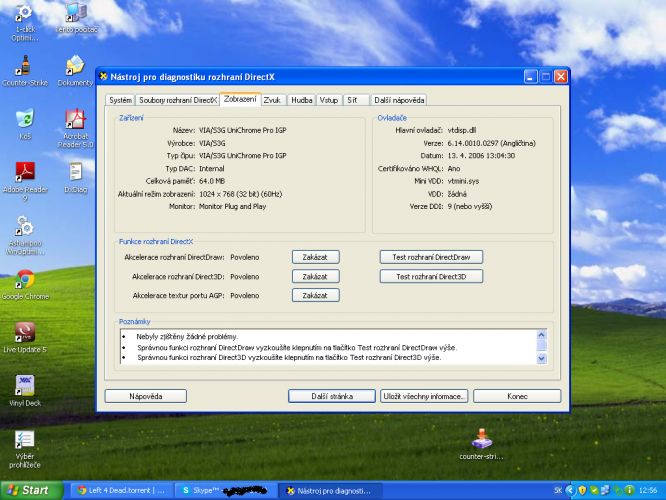Switch to the Síť tab

(356, 100)
